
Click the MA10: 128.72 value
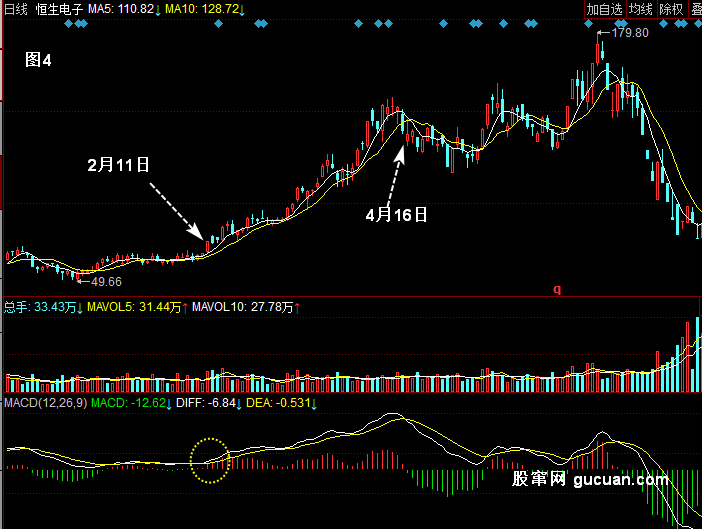[x=205, y=9]
